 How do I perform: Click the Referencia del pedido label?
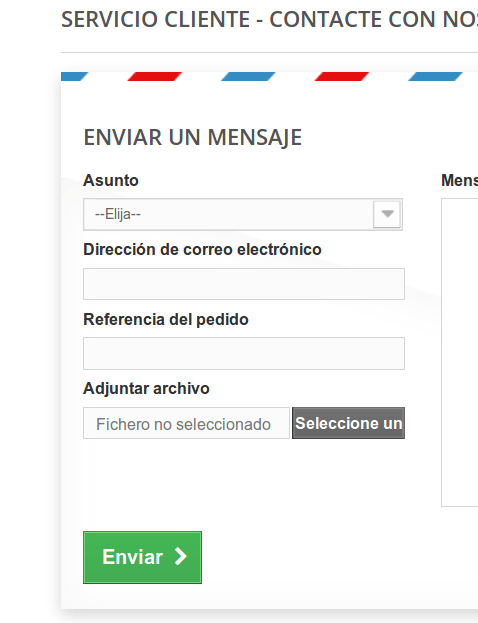pos(166,319)
